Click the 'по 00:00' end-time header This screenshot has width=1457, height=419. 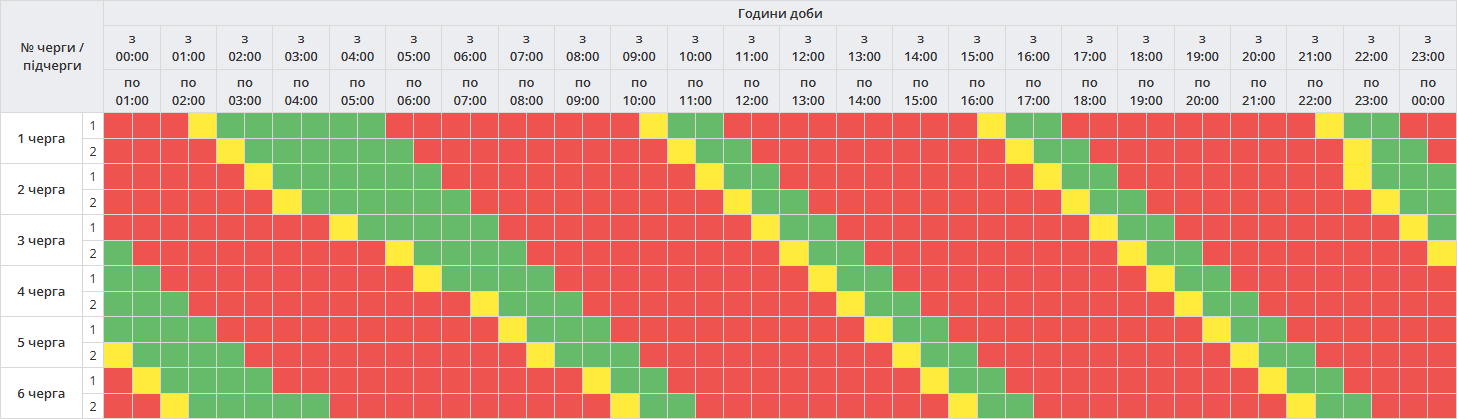(1428, 91)
